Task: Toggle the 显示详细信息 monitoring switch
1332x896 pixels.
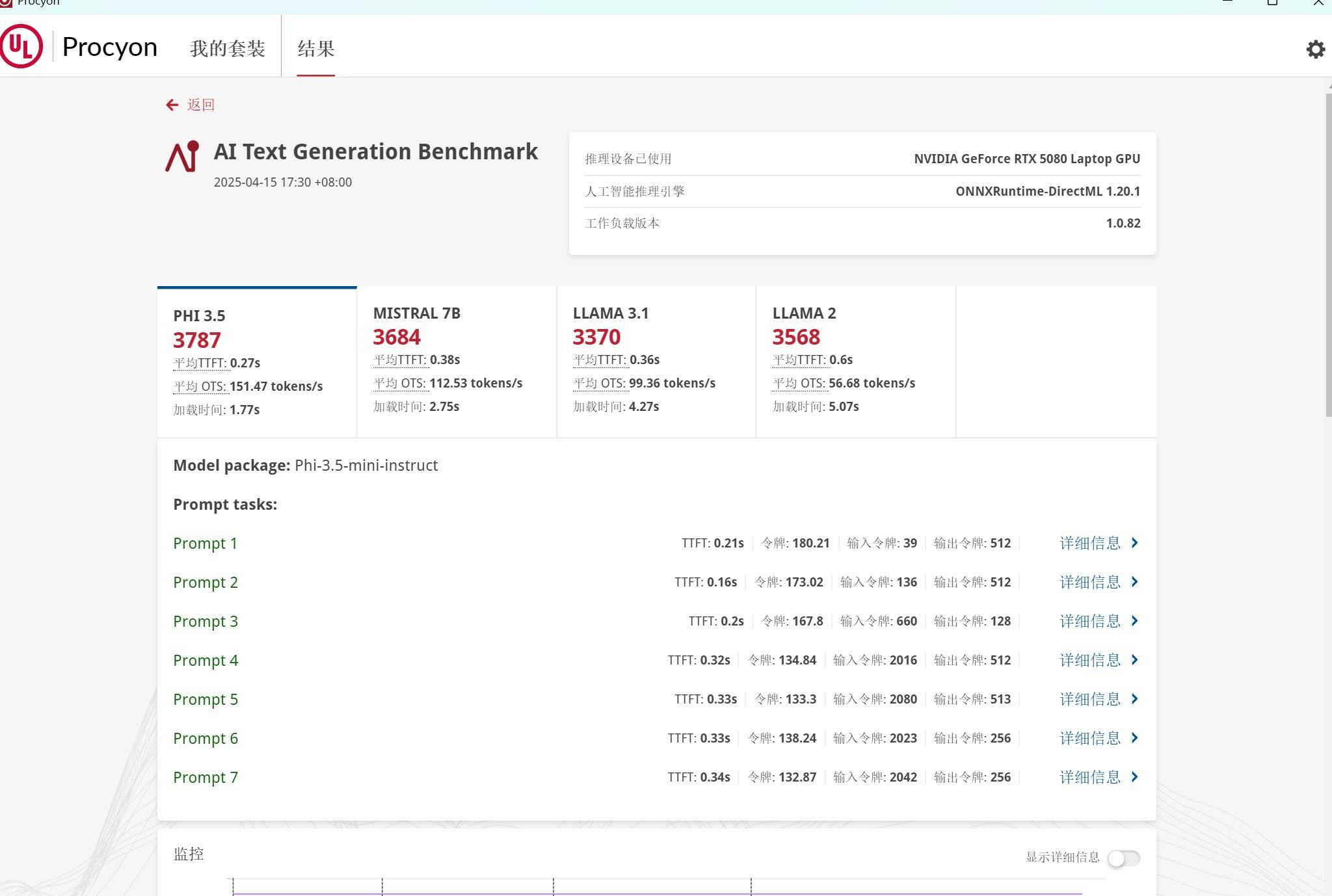Action: [1123, 858]
